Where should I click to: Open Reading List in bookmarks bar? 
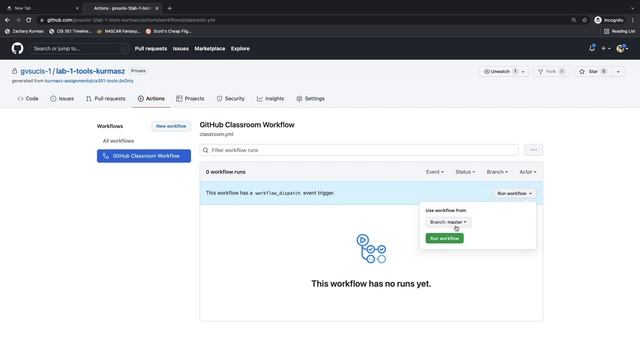click(x=620, y=31)
